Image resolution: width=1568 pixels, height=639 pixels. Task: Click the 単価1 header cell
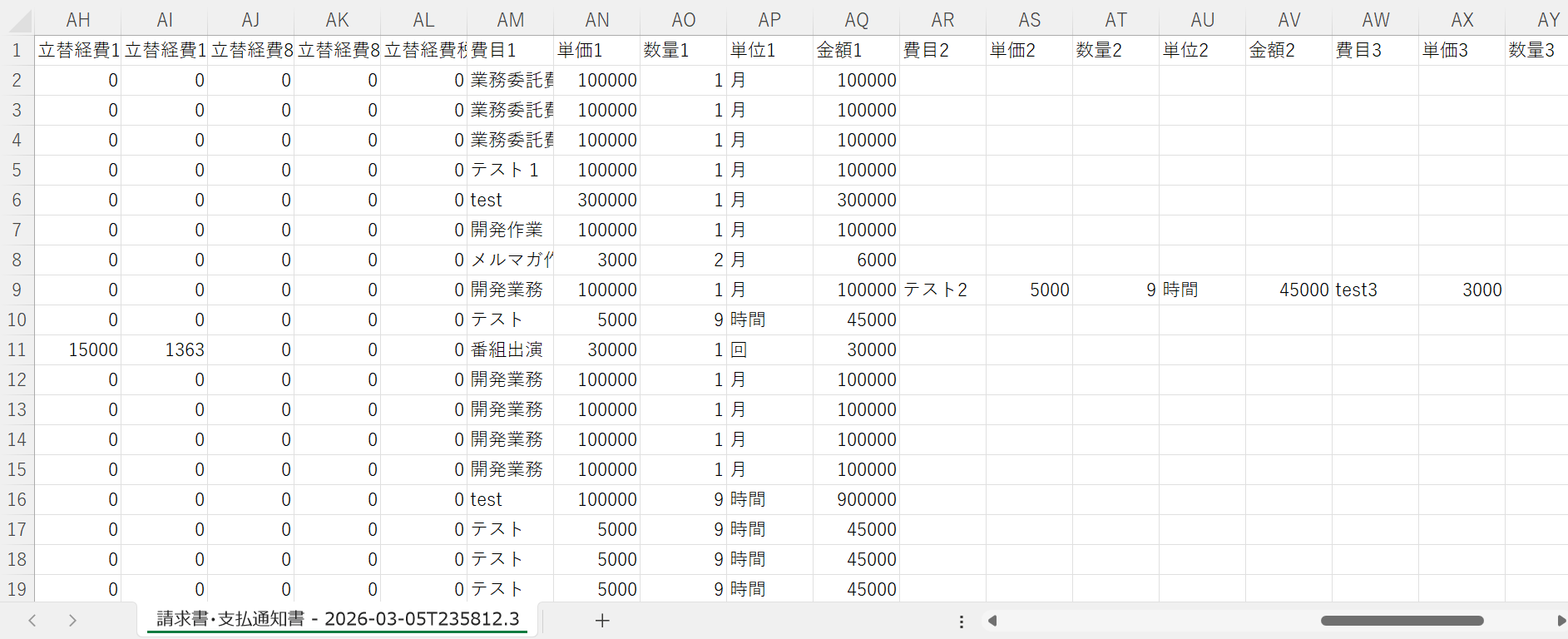(x=597, y=50)
